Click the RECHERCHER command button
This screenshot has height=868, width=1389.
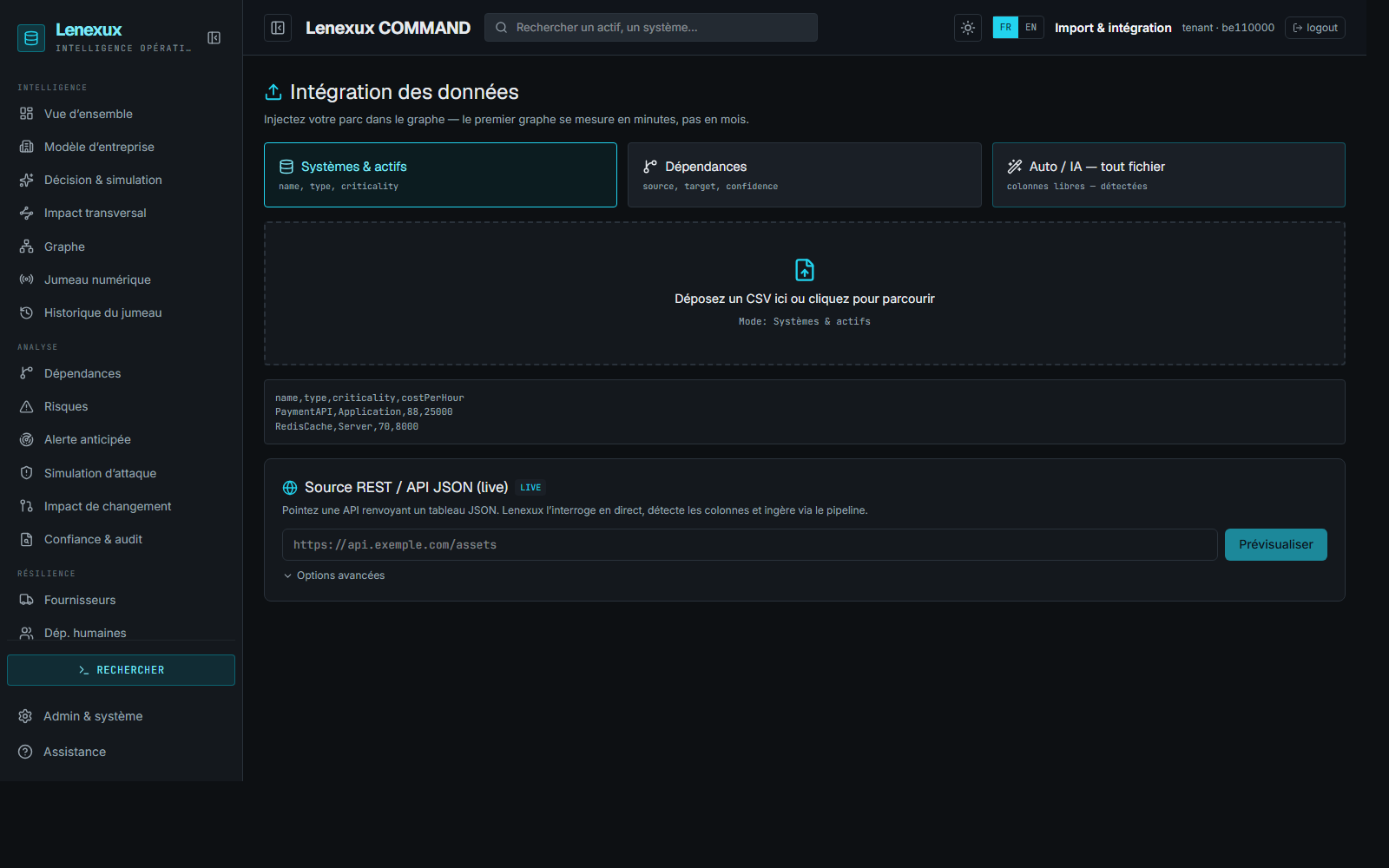coord(121,670)
